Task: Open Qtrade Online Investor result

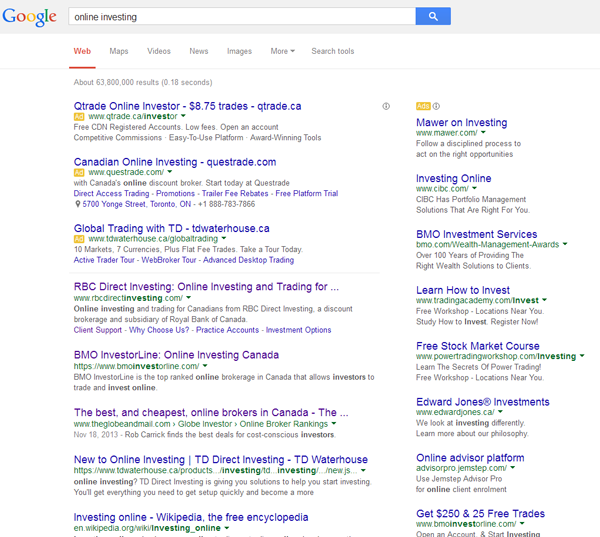Action: [x=188, y=106]
